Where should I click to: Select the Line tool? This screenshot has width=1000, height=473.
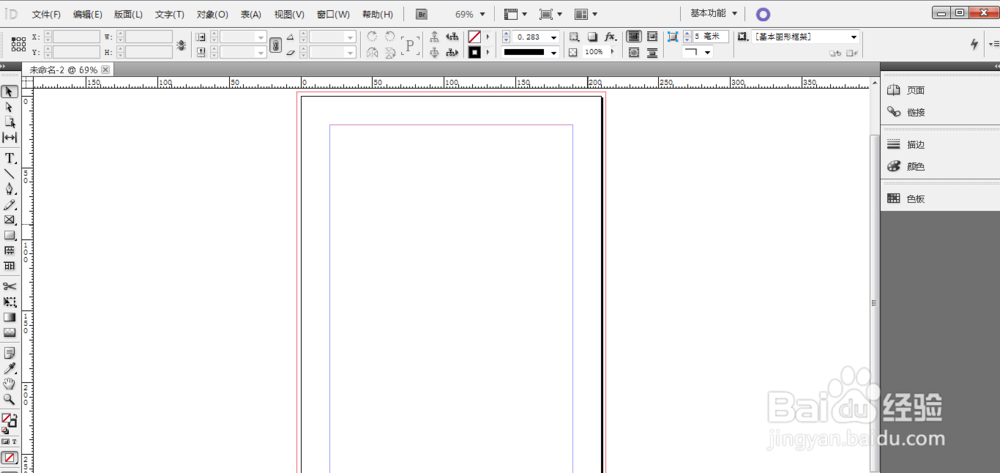click(9, 173)
